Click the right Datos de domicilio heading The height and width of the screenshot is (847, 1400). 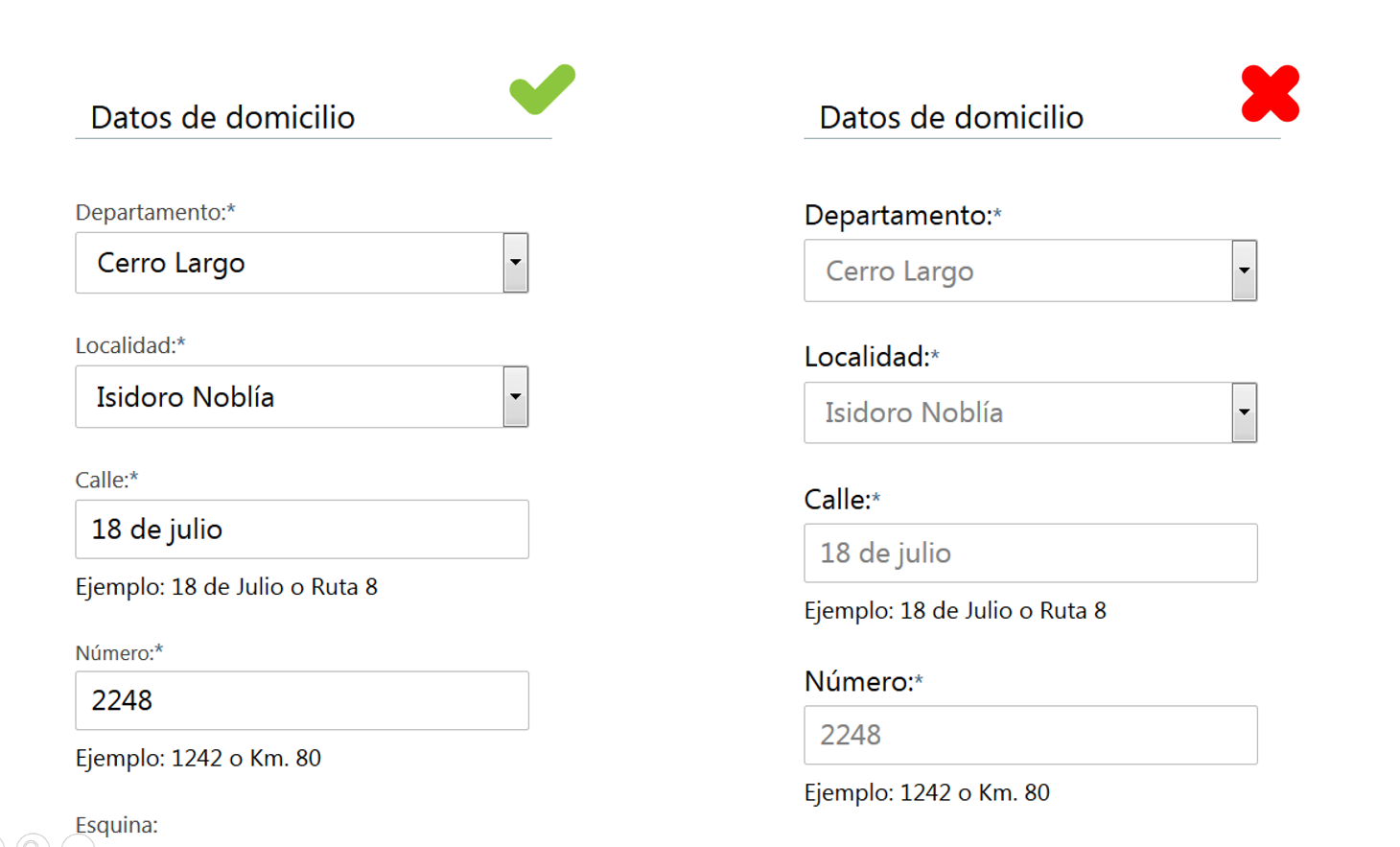(x=950, y=117)
